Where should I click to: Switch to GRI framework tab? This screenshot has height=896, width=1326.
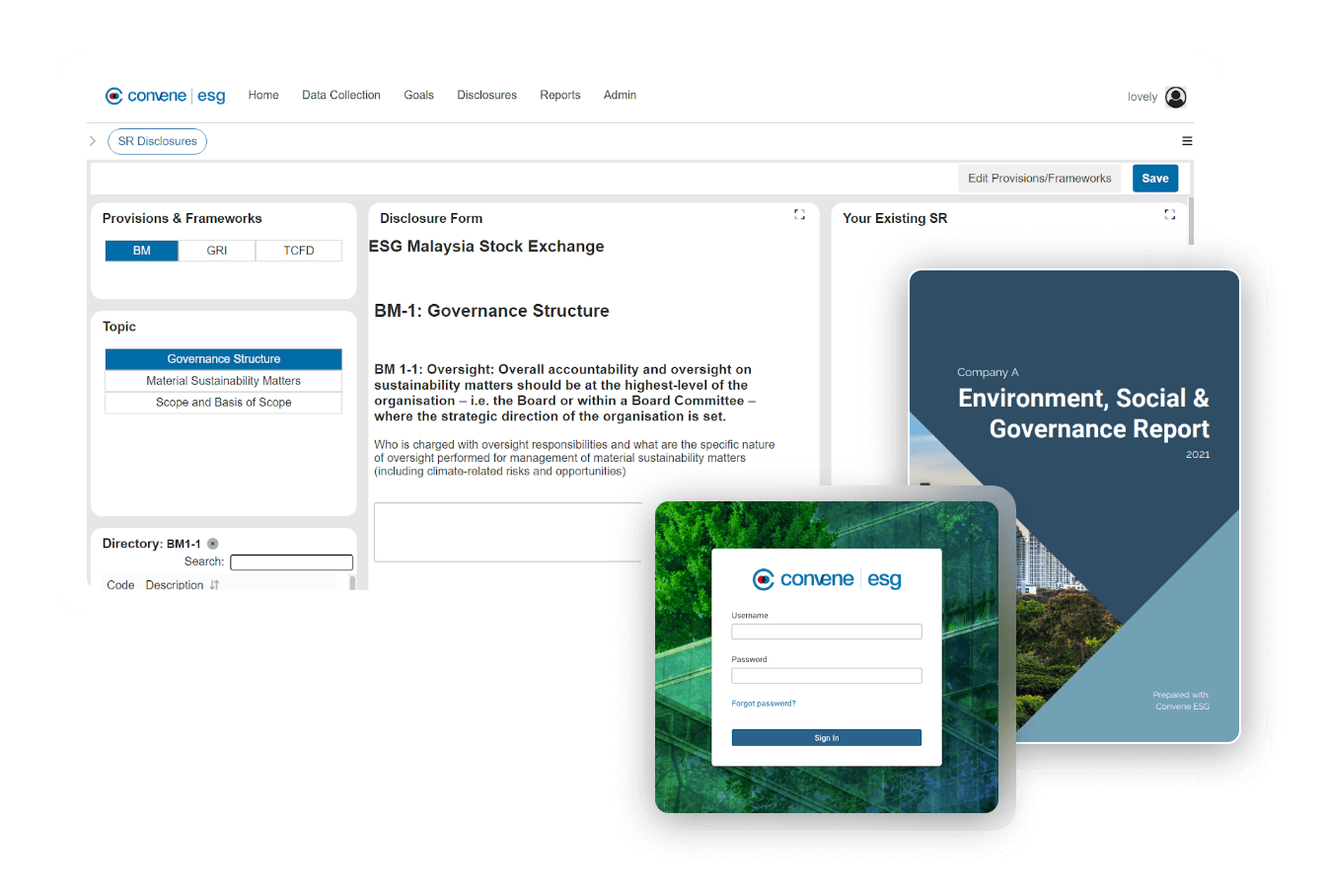[217, 251]
